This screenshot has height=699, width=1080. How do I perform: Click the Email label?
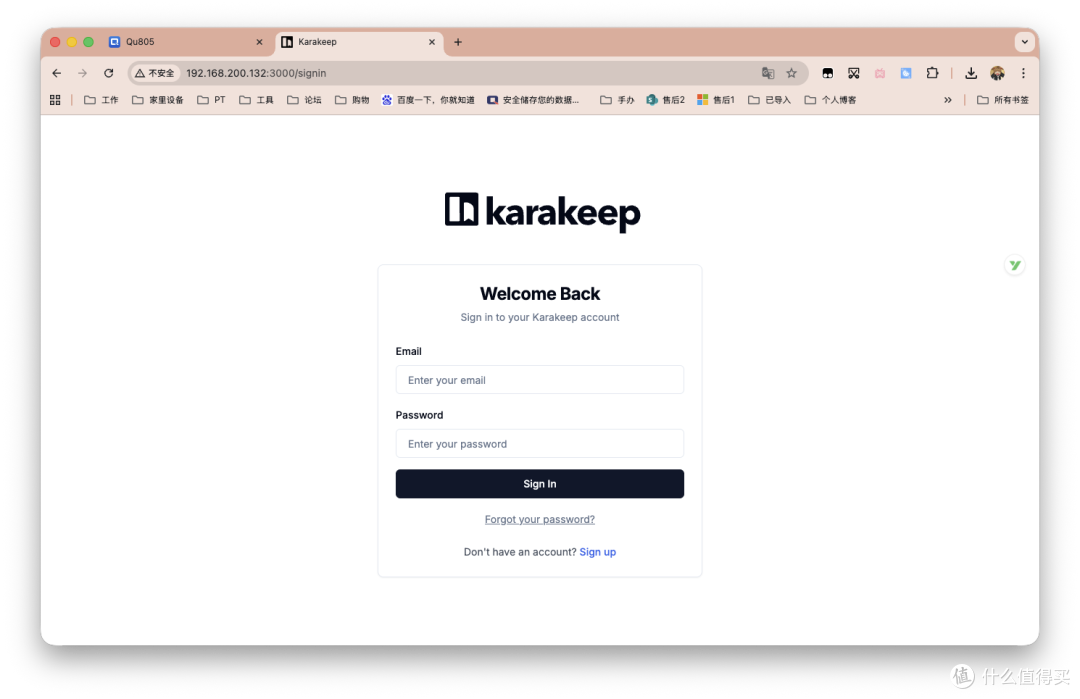(408, 351)
